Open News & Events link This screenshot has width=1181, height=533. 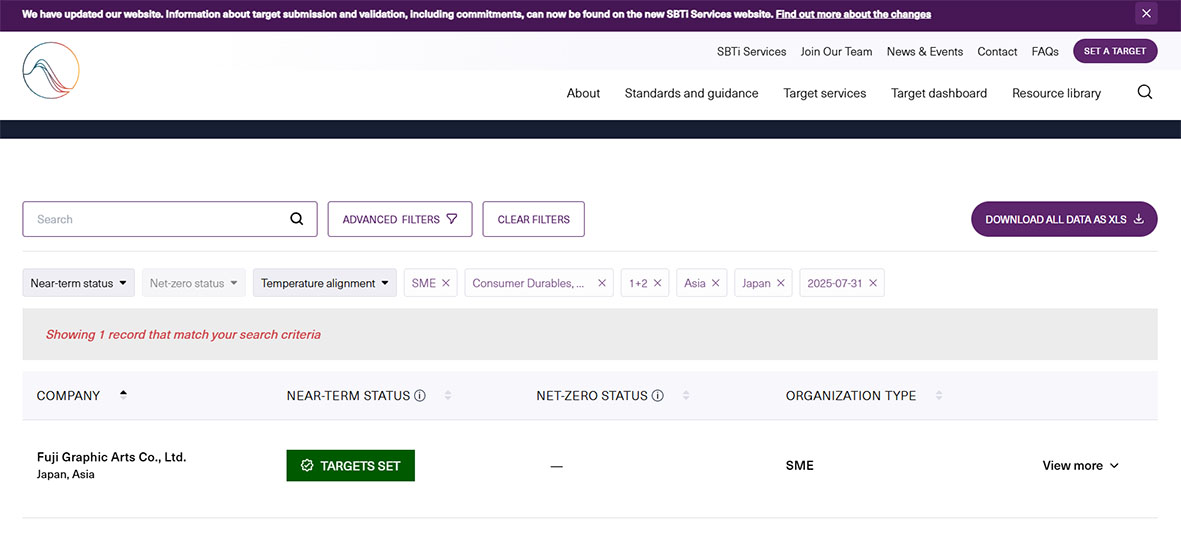pyautogui.click(x=924, y=52)
